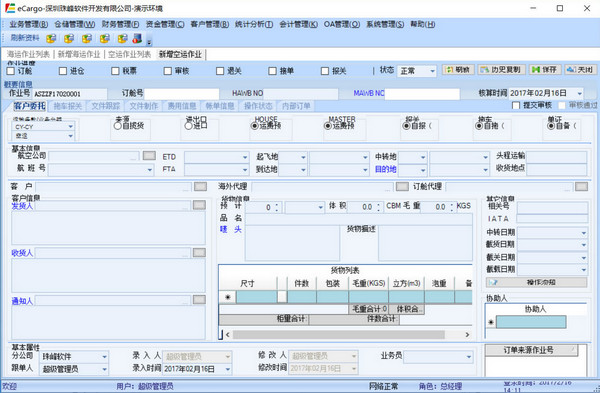
Task: Open the 跟单人 dropdown
Action: point(104,369)
